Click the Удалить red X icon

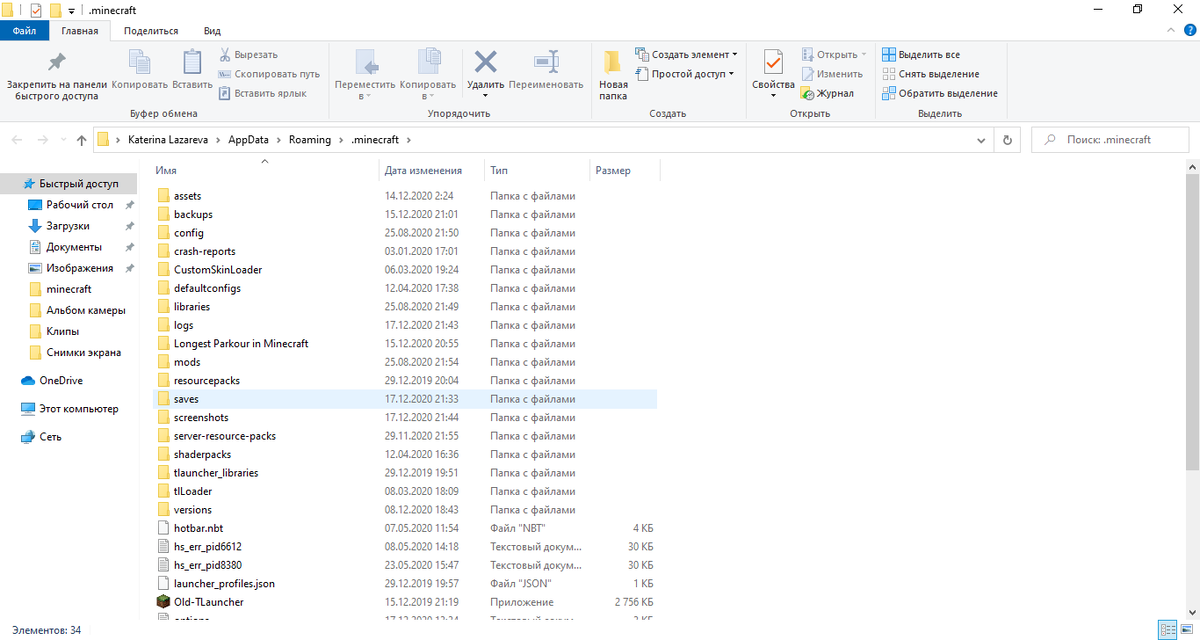tap(485, 62)
